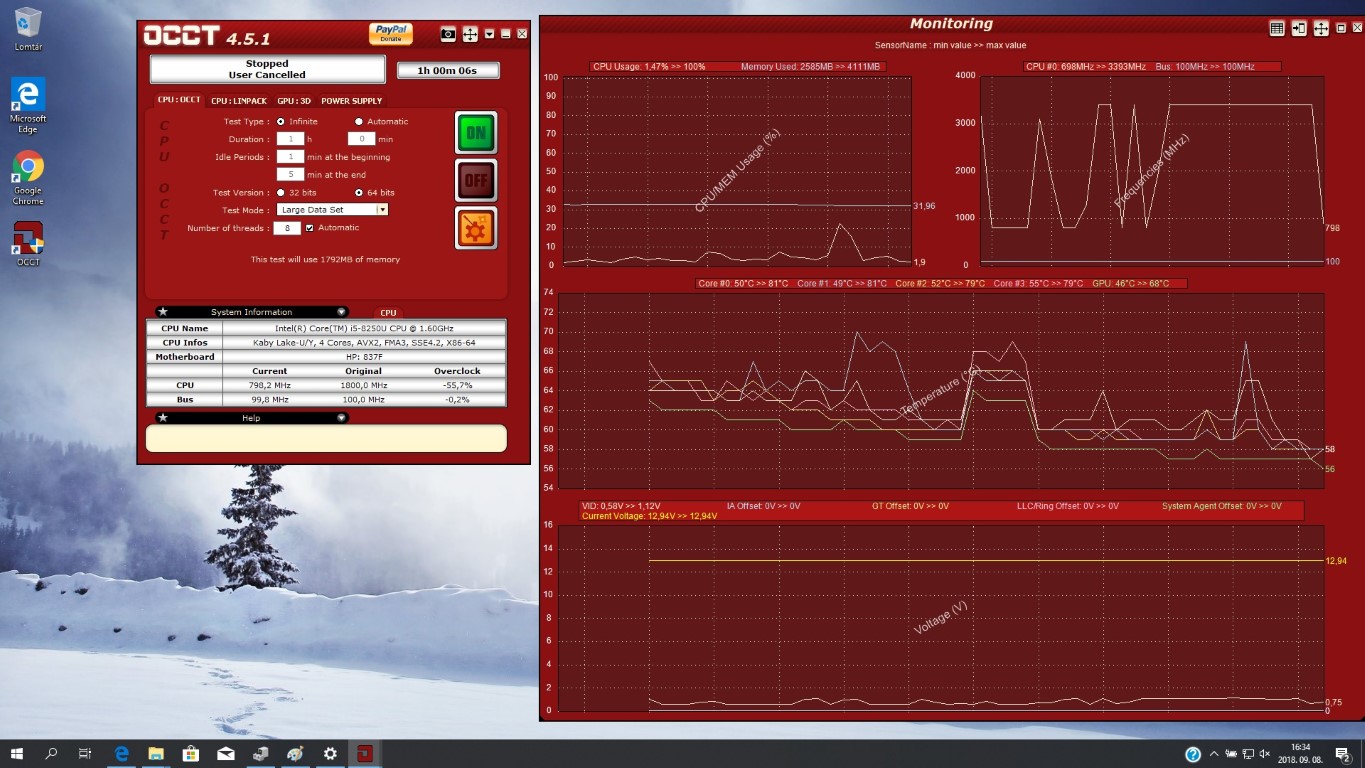This screenshot has height=768, width=1365.
Task: Open File Explorer from the taskbar
Action: [156, 754]
